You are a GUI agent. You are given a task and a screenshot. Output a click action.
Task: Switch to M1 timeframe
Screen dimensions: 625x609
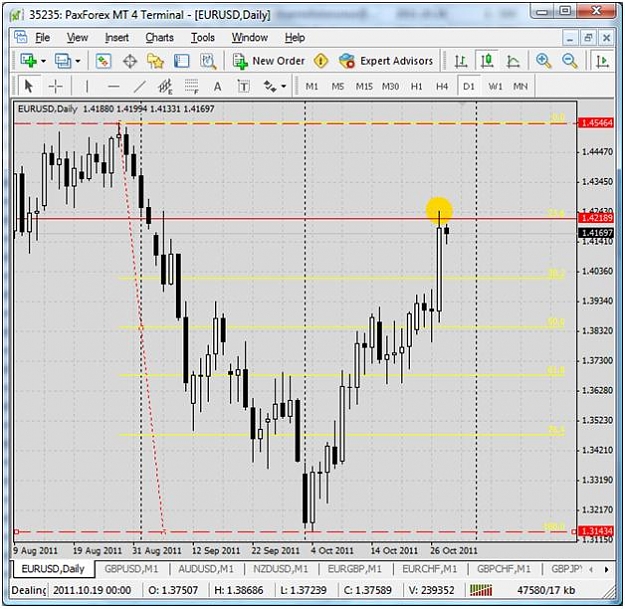(312, 86)
